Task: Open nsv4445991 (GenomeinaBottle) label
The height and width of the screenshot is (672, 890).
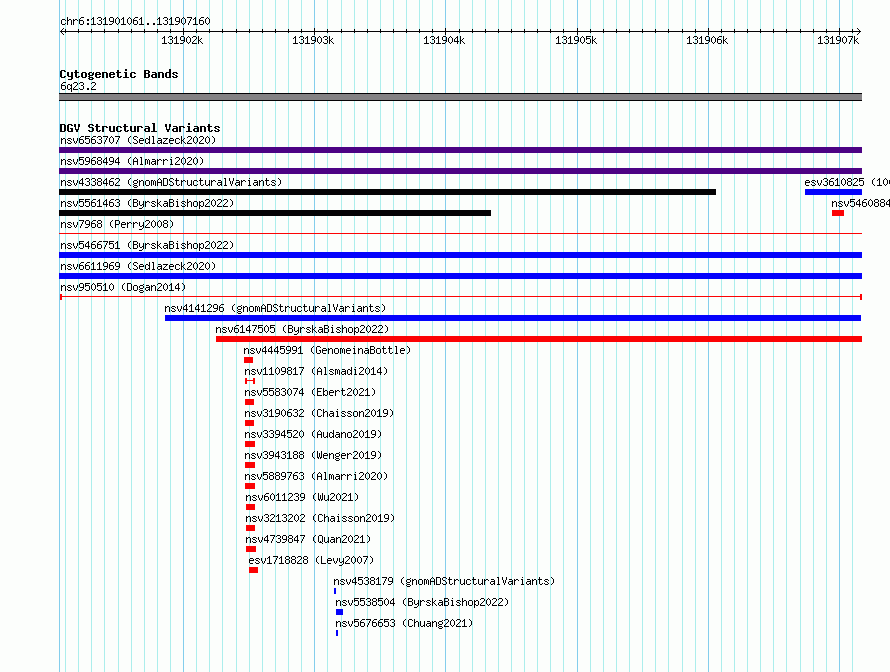Action: point(327,350)
